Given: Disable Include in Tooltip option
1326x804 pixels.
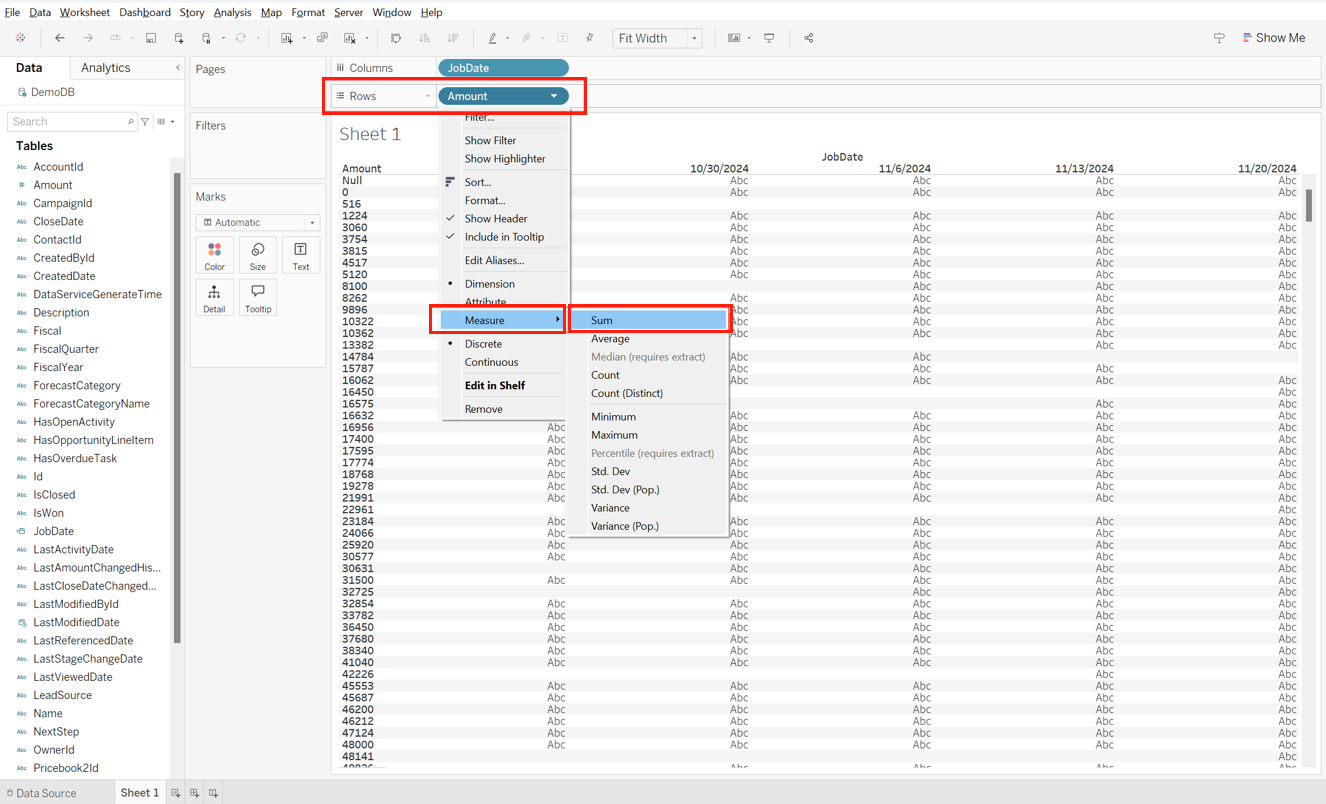Looking at the screenshot, I should point(505,237).
